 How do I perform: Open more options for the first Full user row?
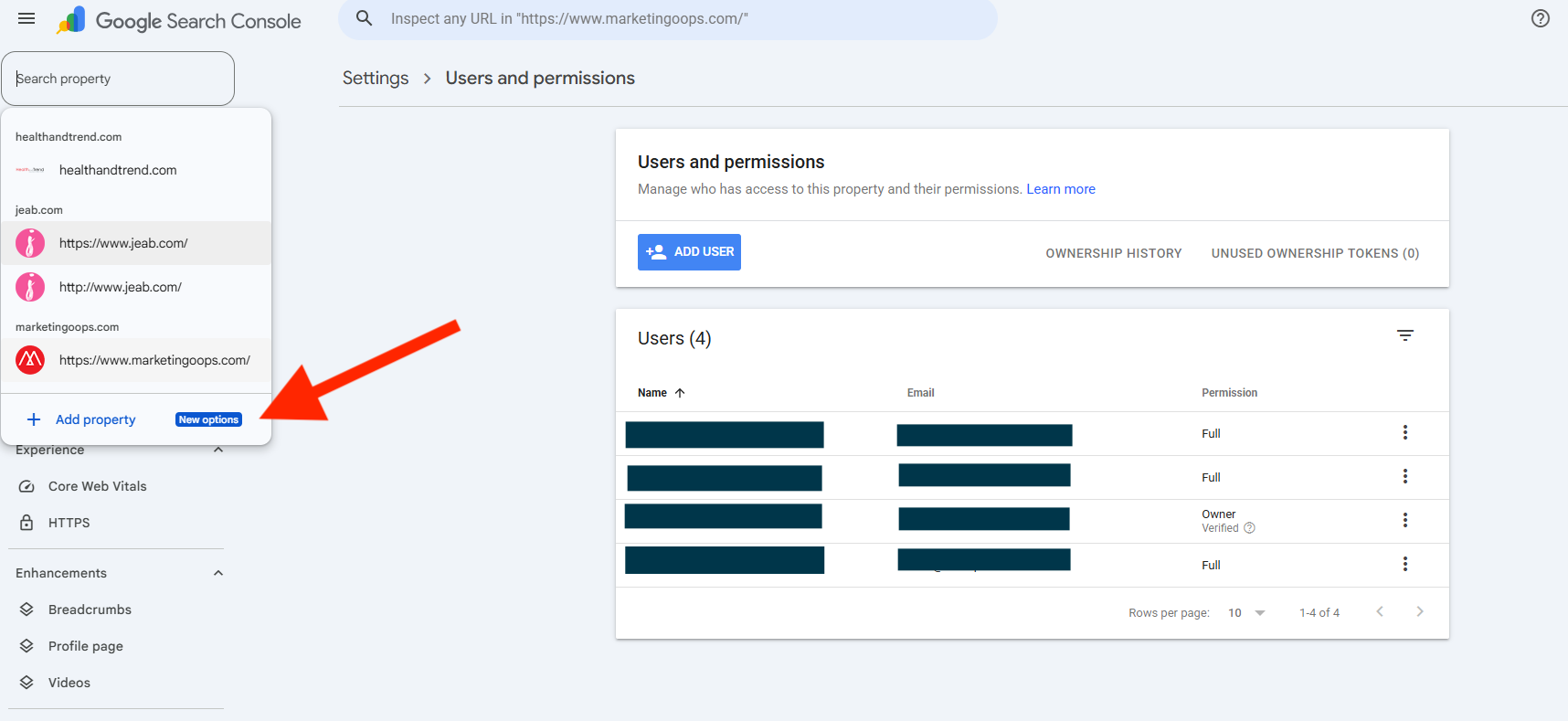point(1405,432)
